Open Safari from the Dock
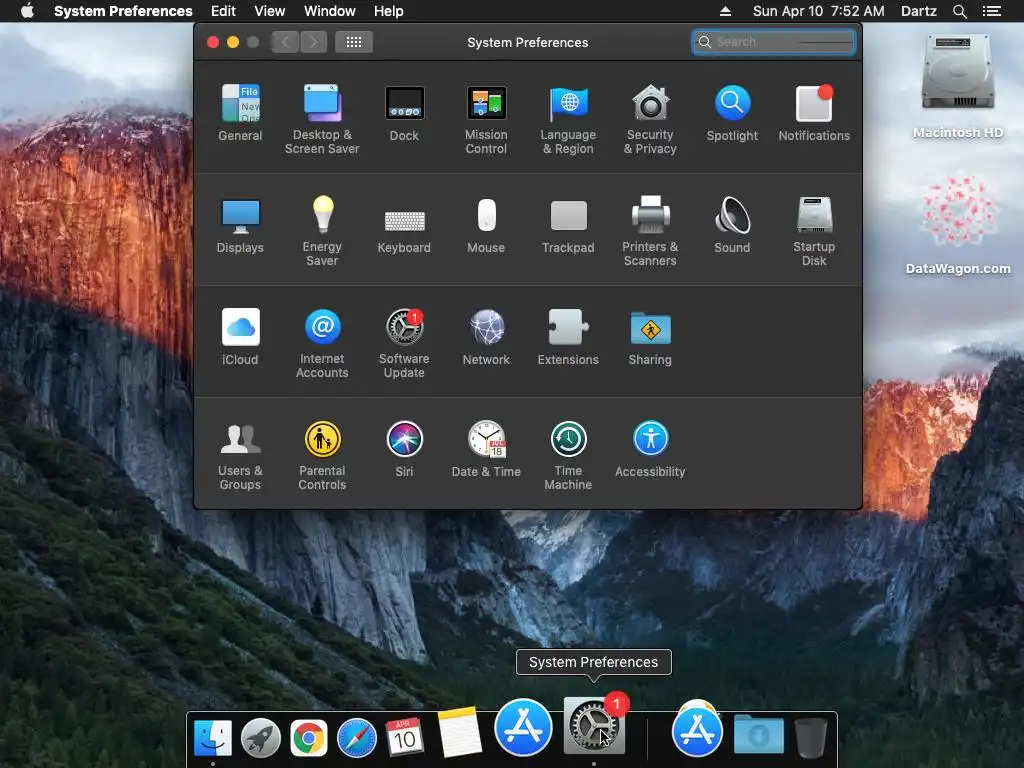 [x=357, y=738]
